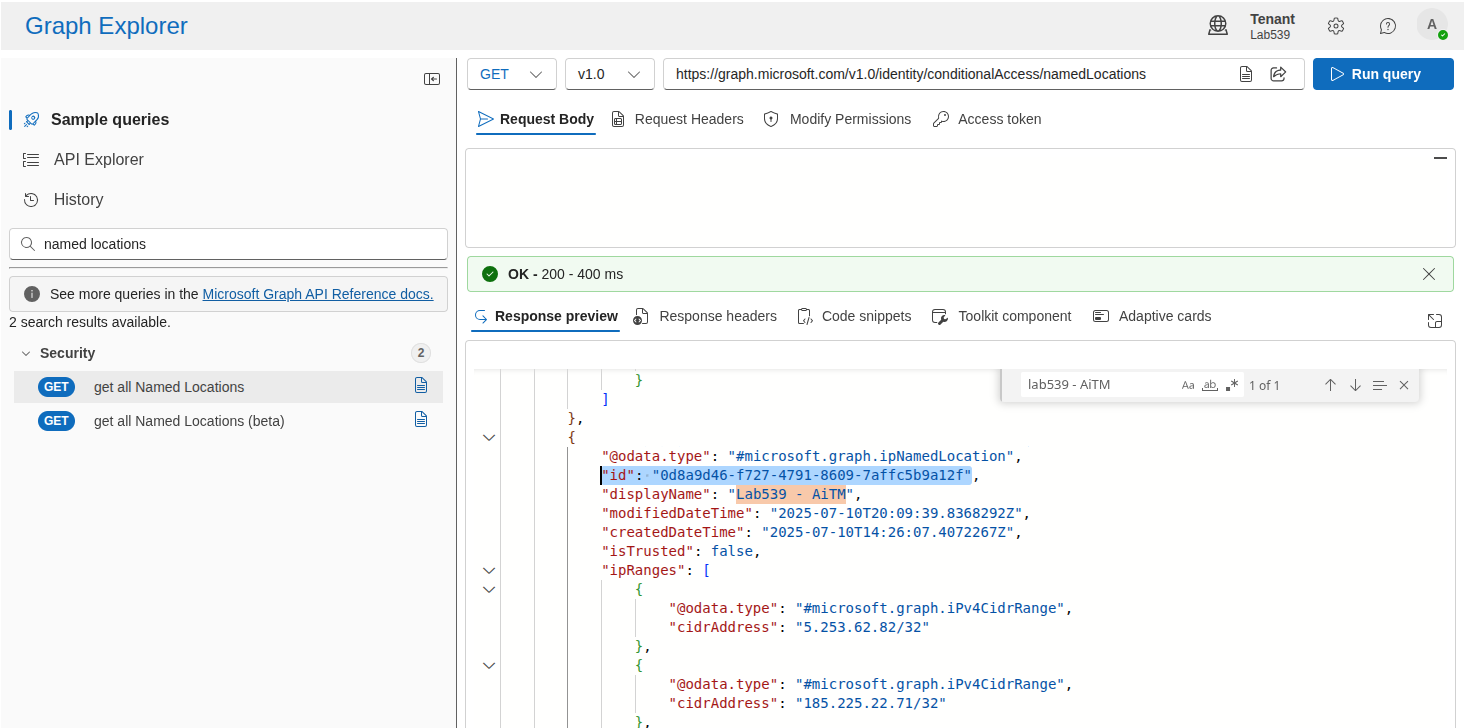Open the settings gear in header

[x=1336, y=26]
